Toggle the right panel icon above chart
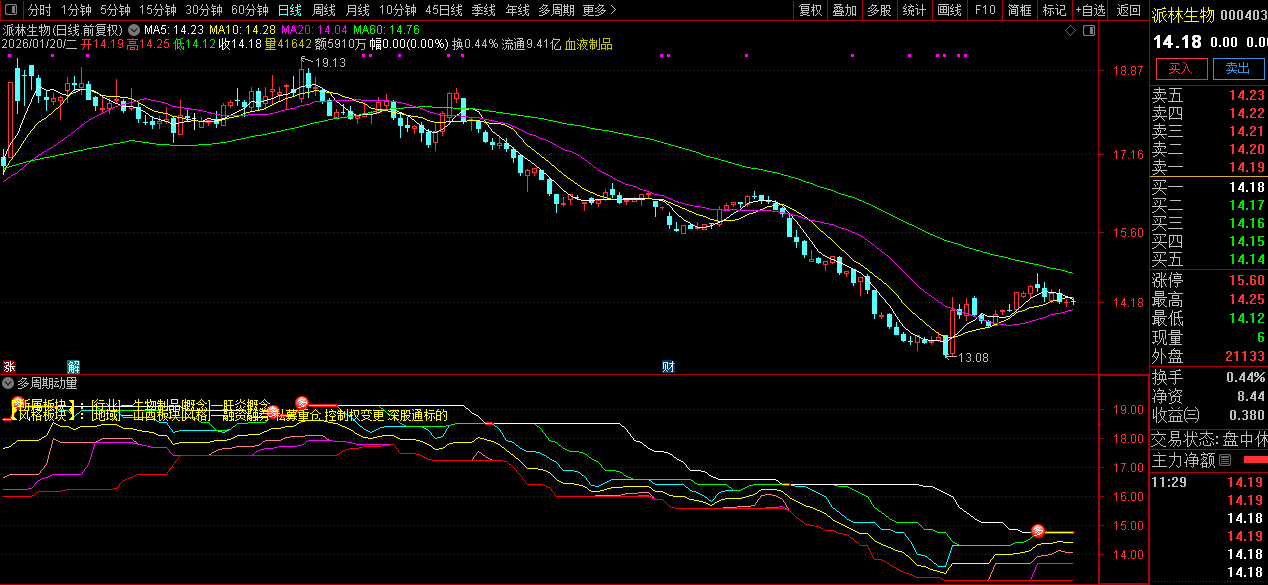The height and width of the screenshot is (585, 1268). 1087,31
